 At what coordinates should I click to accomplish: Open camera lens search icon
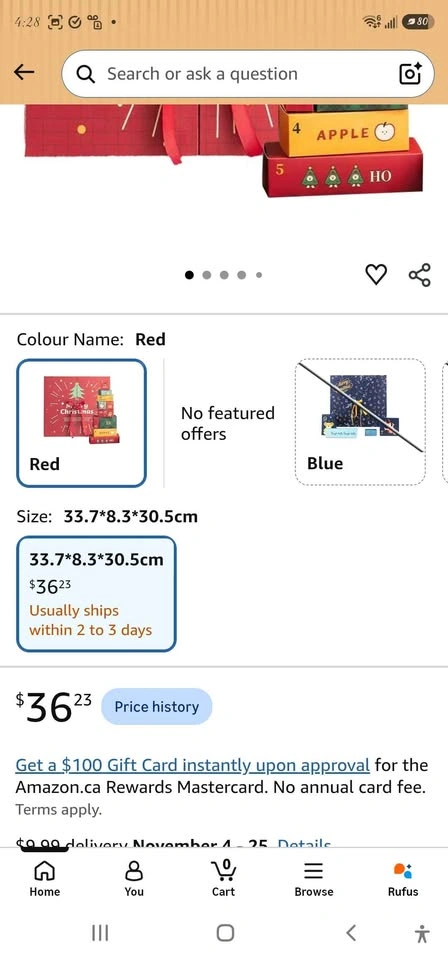(410, 73)
